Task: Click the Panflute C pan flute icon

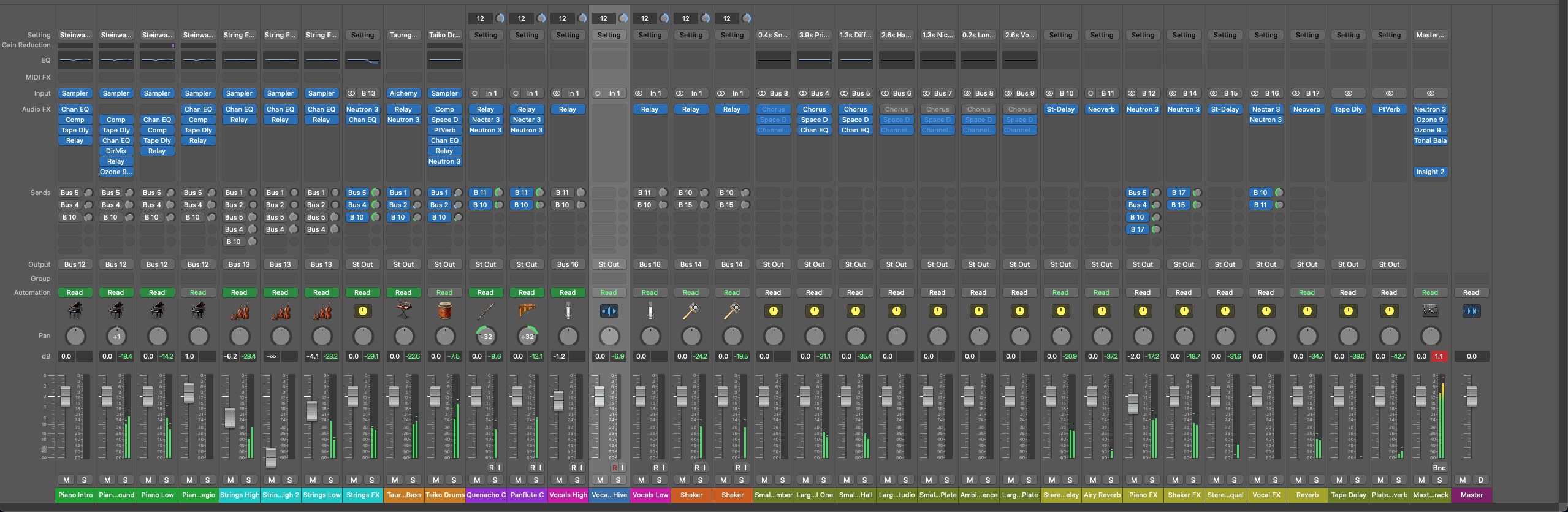Action: pyautogui.click(x=527, y=311)
